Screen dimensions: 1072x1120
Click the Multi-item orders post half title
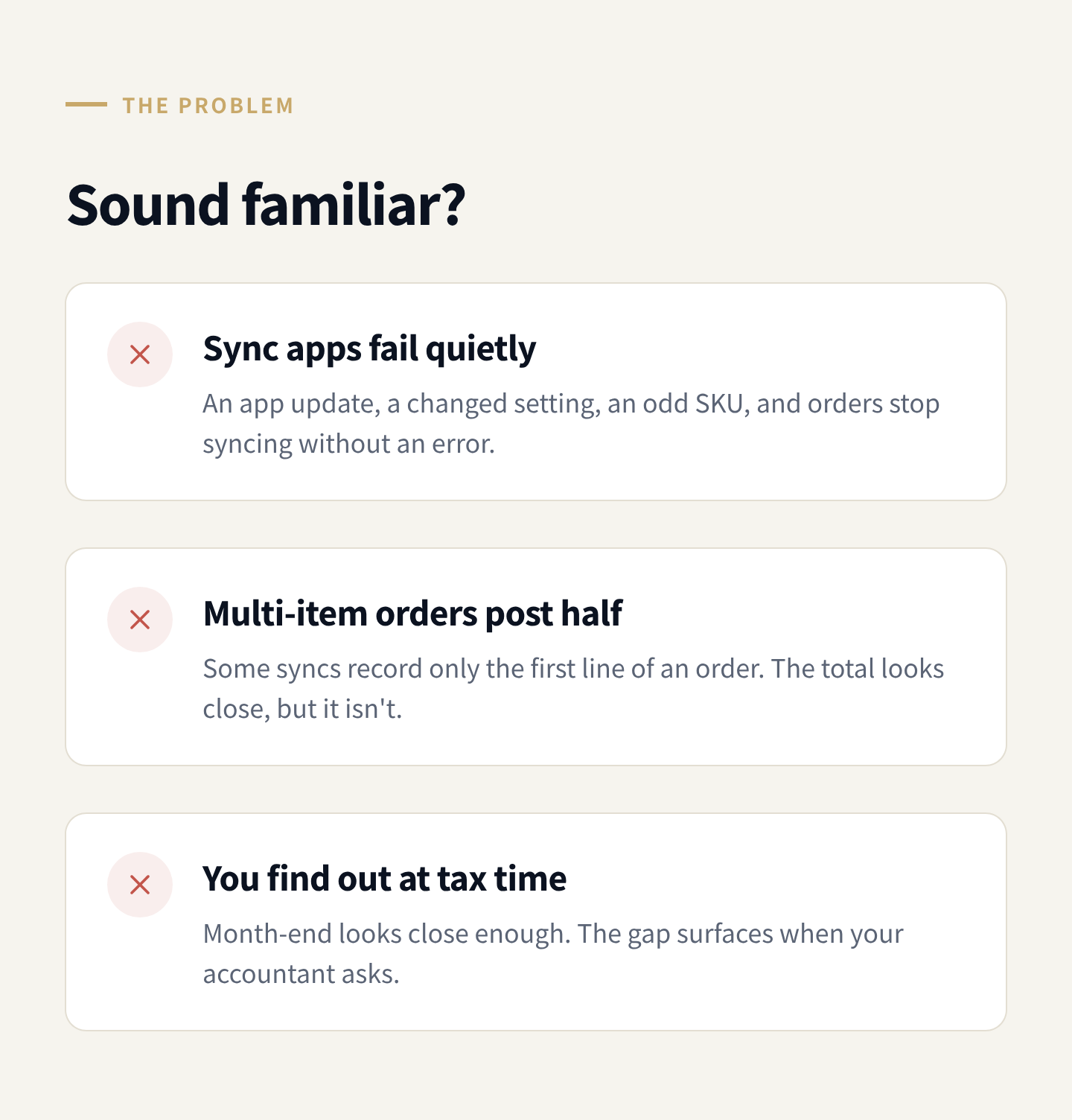coord(412,614)
